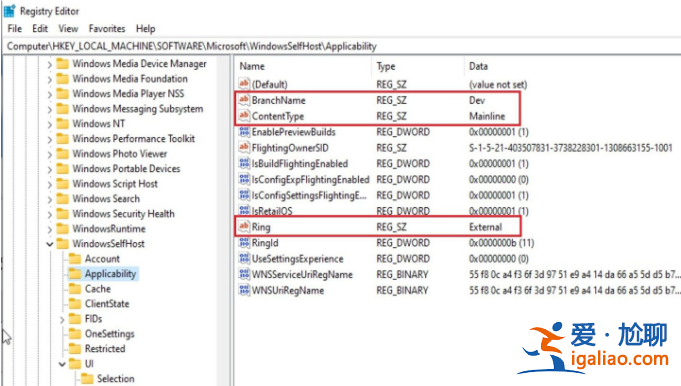Click the Registry Editor title bar icon
681x386 pixels.
(x=9, y=11)
